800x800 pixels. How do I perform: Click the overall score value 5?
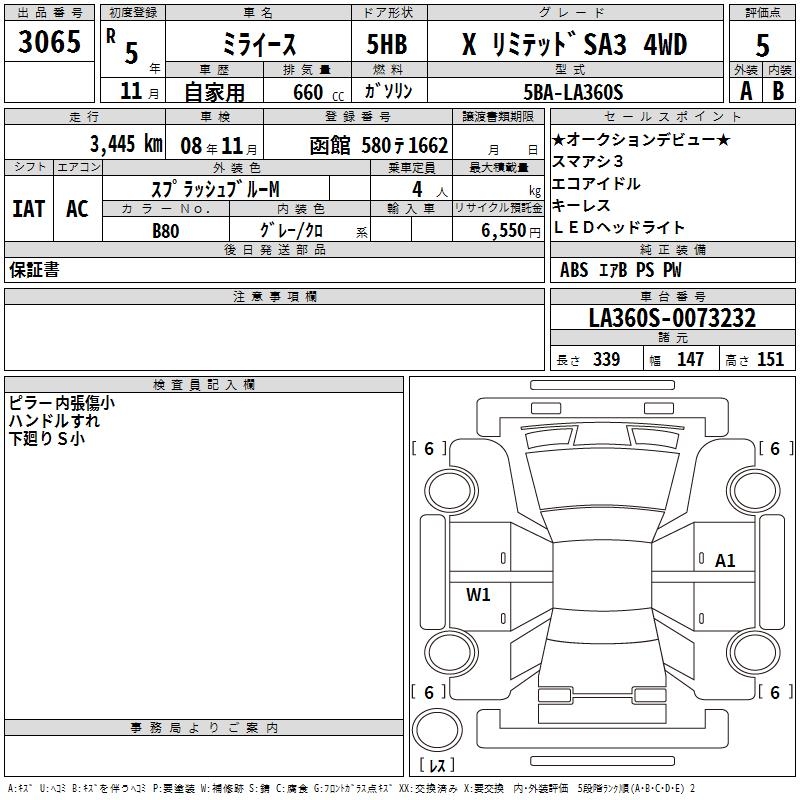click(x=762, y=44)
